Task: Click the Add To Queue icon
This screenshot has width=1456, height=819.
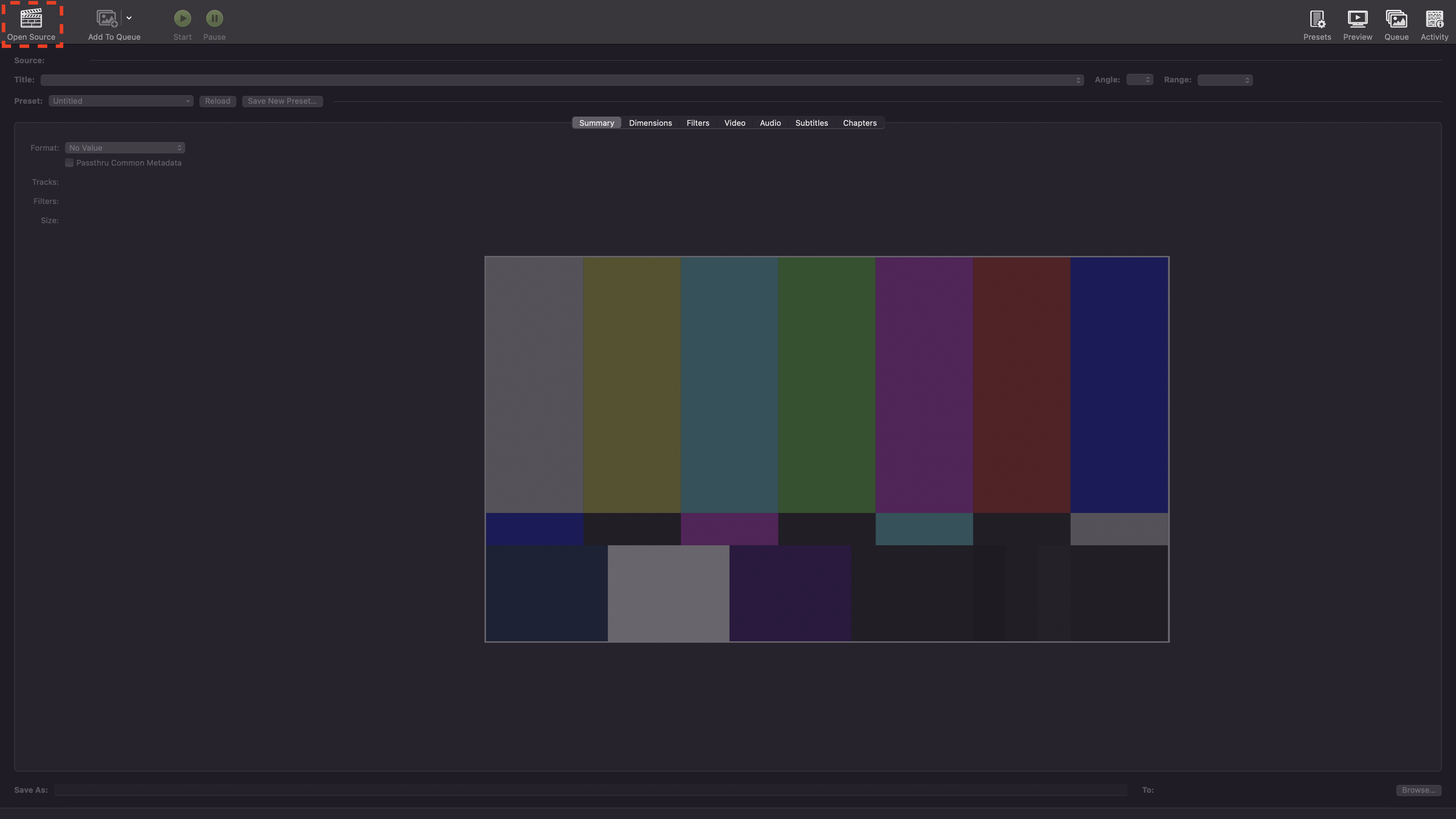Action: point(107,19)
